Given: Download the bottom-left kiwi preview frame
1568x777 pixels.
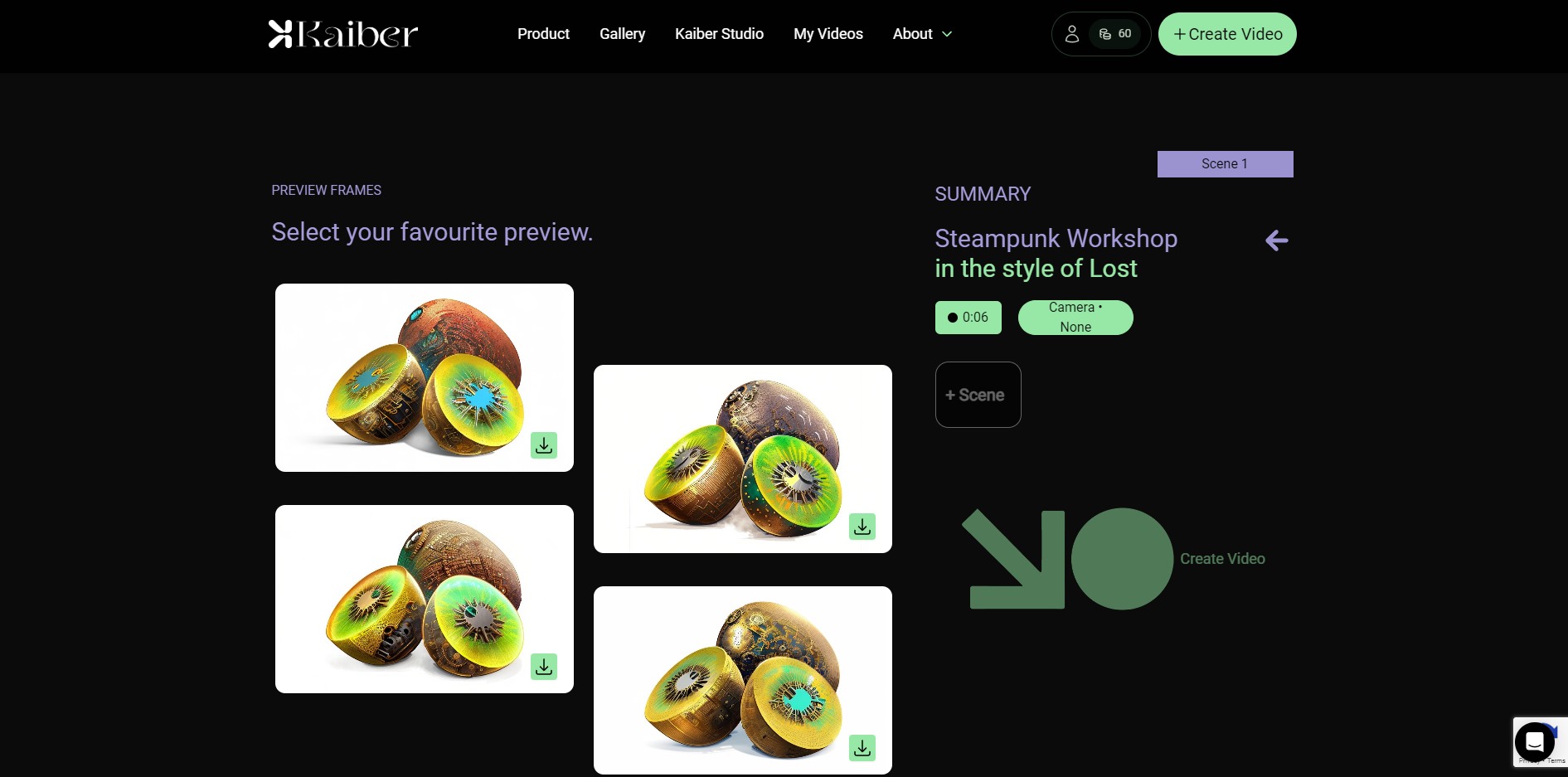Looking at the screenshot, I should (544, 667).
